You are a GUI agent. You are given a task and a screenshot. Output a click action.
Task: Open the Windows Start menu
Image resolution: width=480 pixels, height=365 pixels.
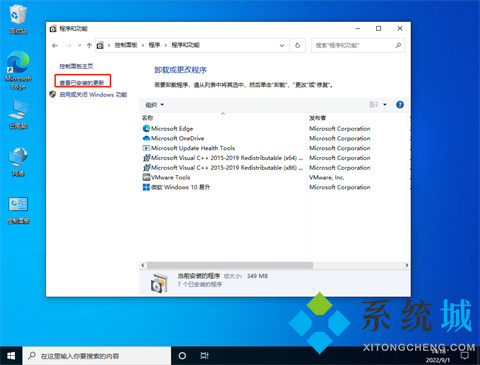pyautogui.click(x=11, y=356)
